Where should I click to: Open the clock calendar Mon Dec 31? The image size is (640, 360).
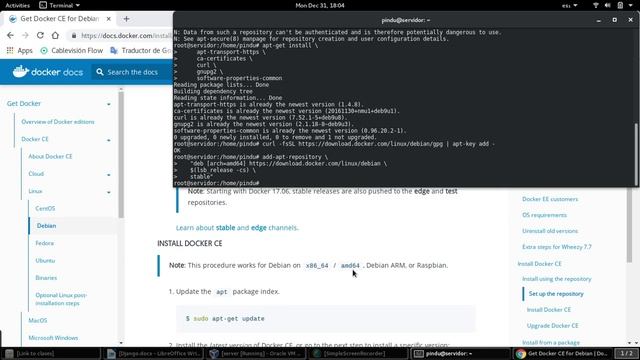click(x=320, y=5)
